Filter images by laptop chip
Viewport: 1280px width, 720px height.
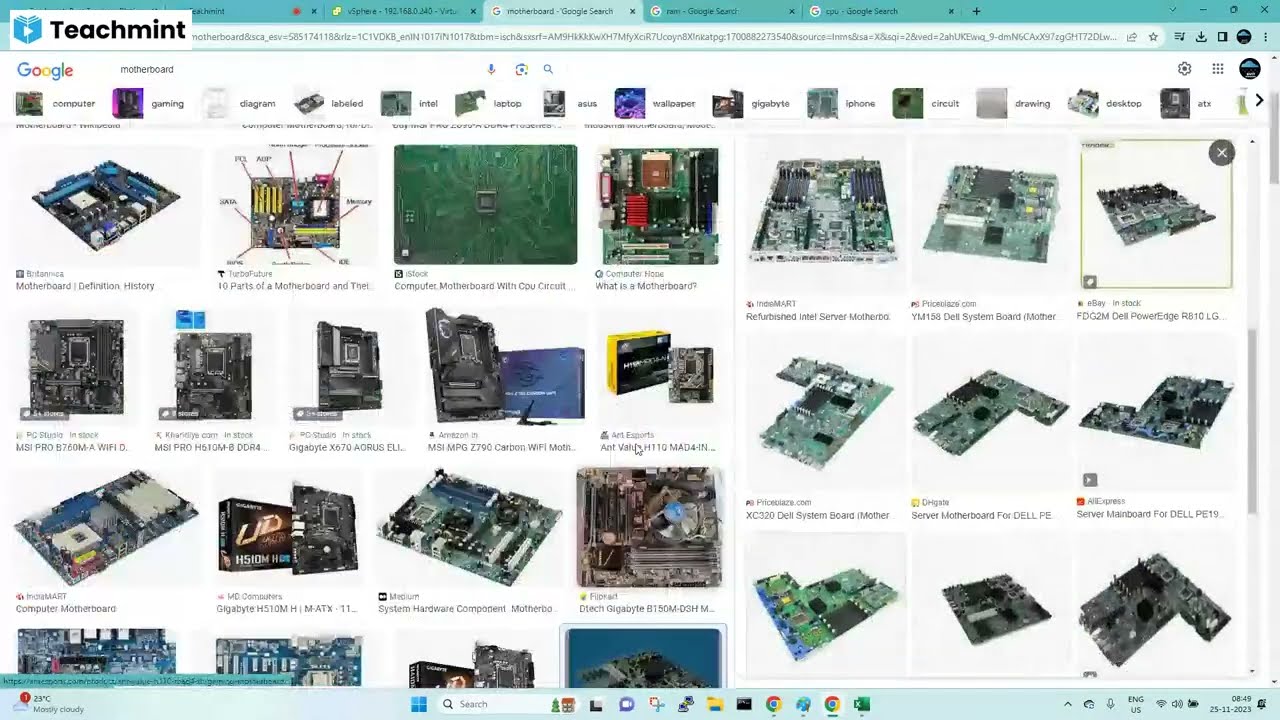click(489, 103)
